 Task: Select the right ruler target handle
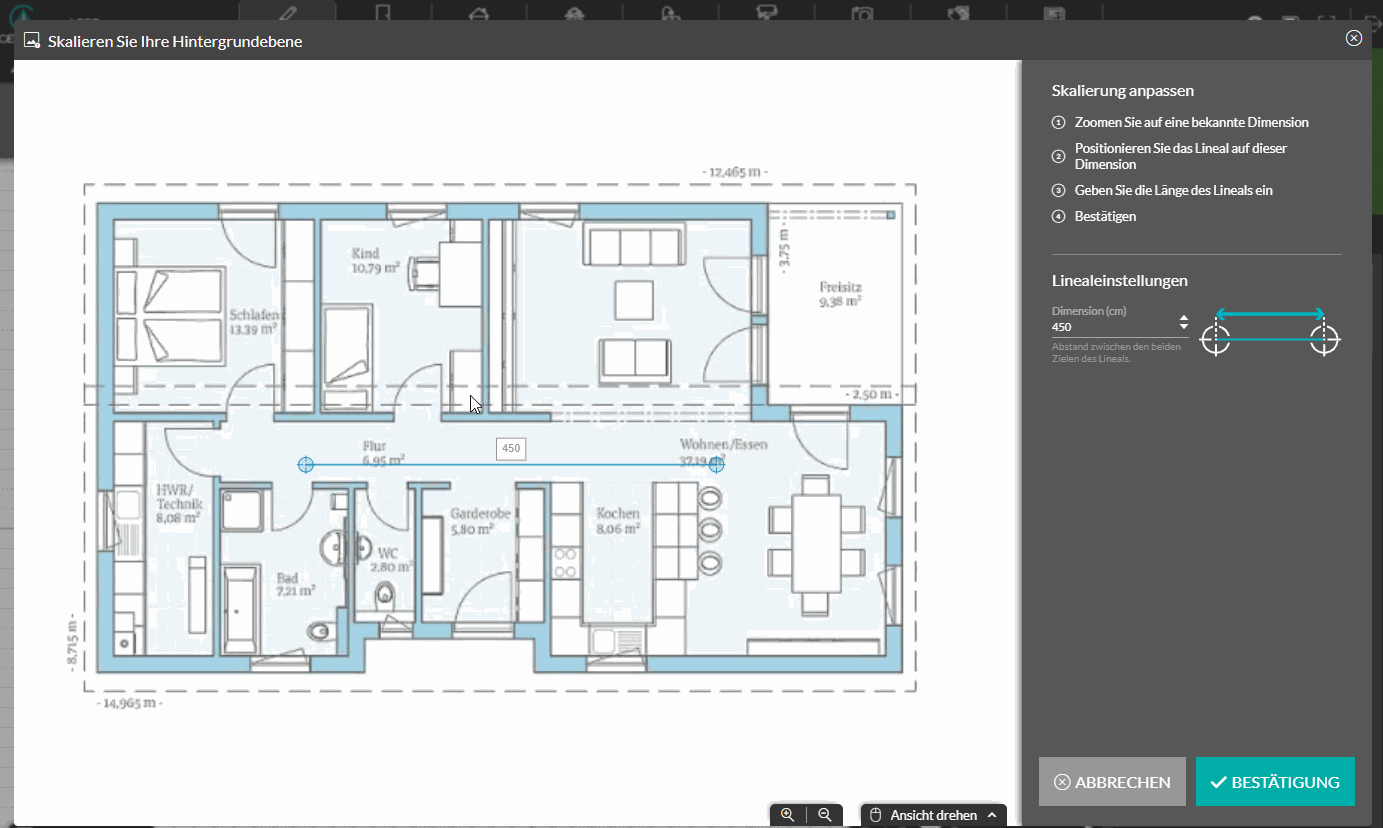coord(716,464)
